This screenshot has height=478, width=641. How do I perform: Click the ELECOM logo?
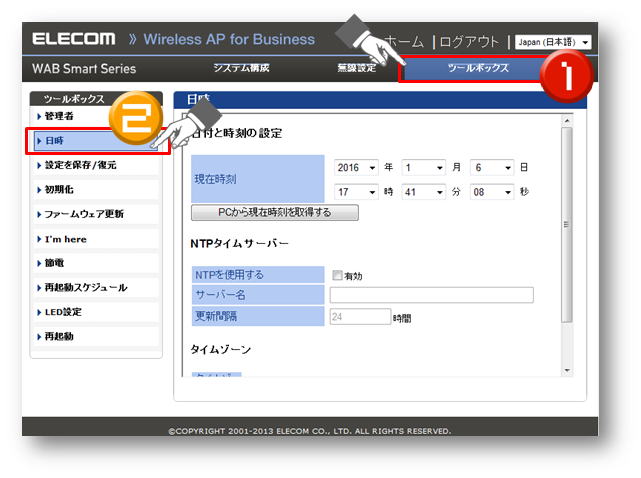pyautogui.click(x=74, y=39)
